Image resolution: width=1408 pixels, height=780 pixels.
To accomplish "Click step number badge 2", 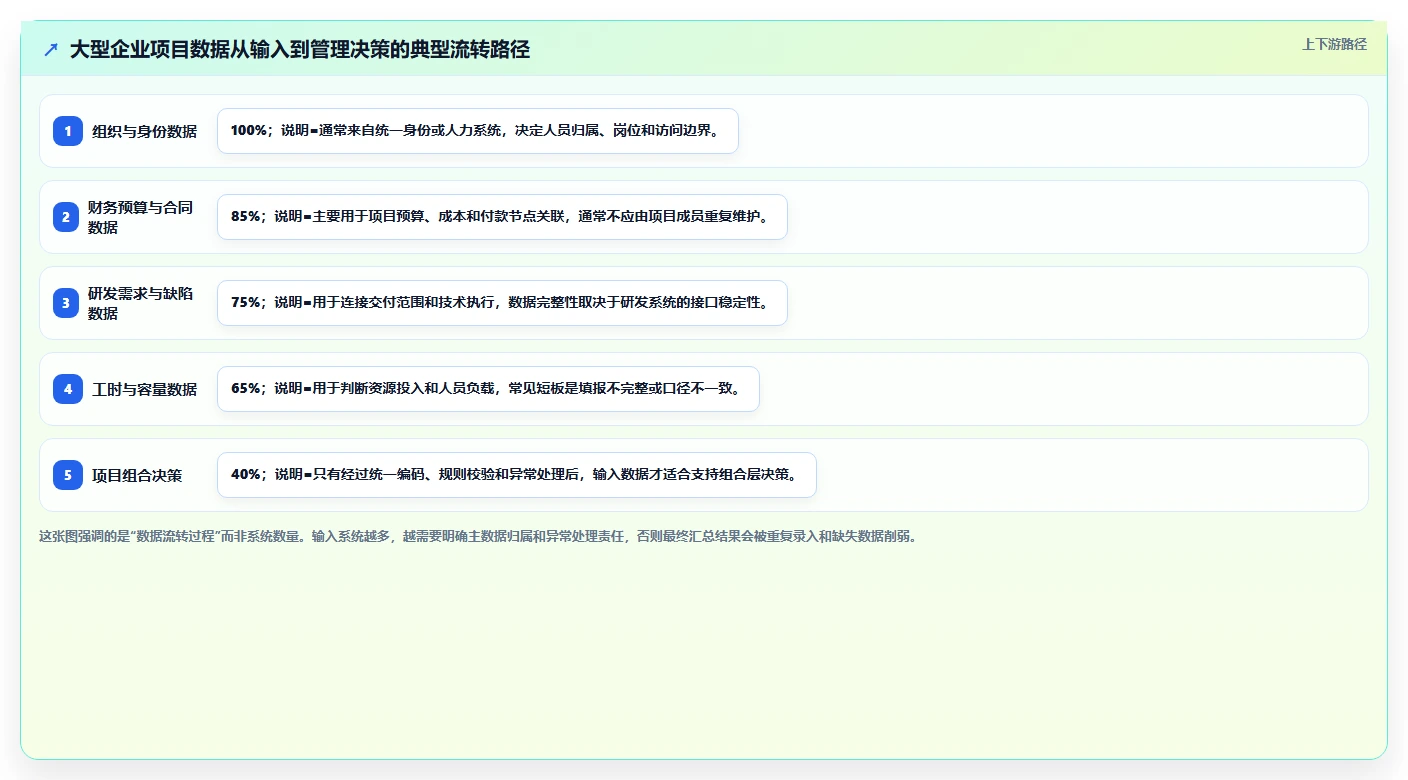I will pos(66,217).
